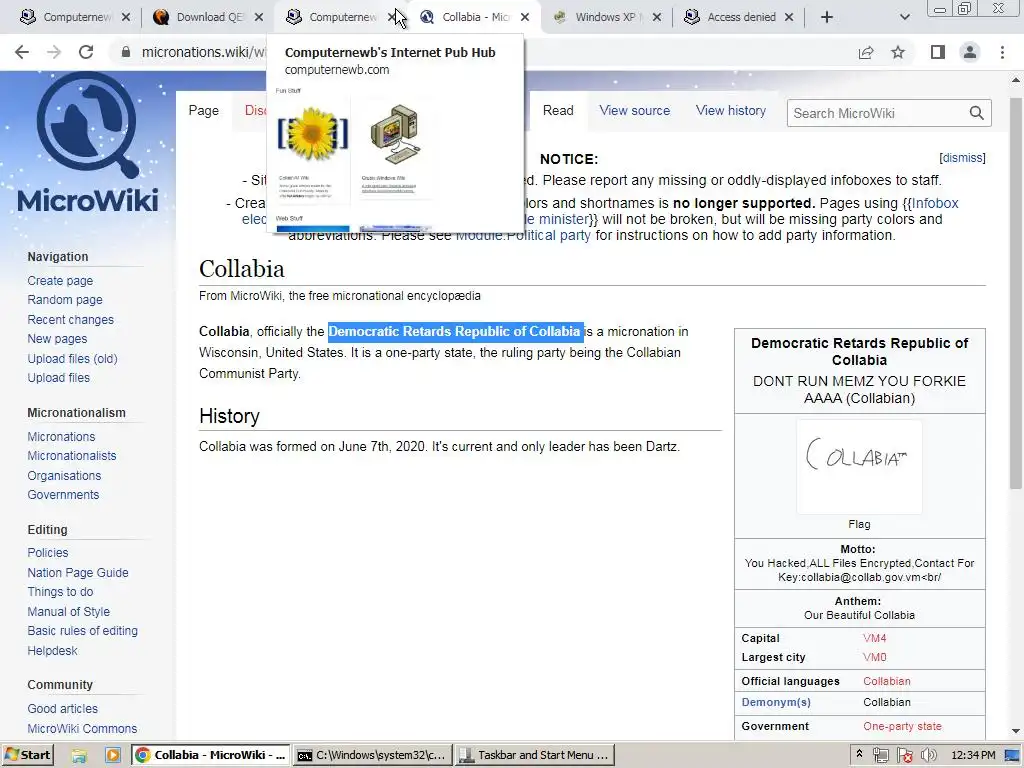Open the Command Prompt taskbar window

[372, 755]
